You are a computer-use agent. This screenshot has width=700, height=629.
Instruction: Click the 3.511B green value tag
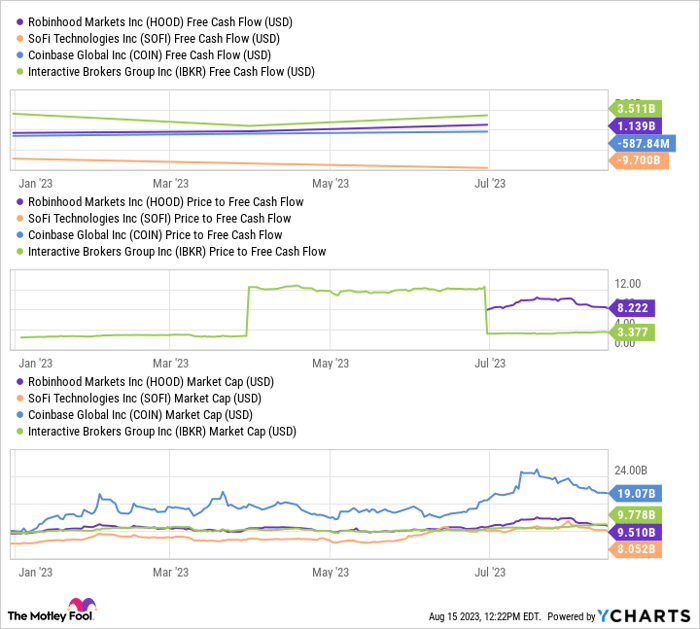point(635,108)
